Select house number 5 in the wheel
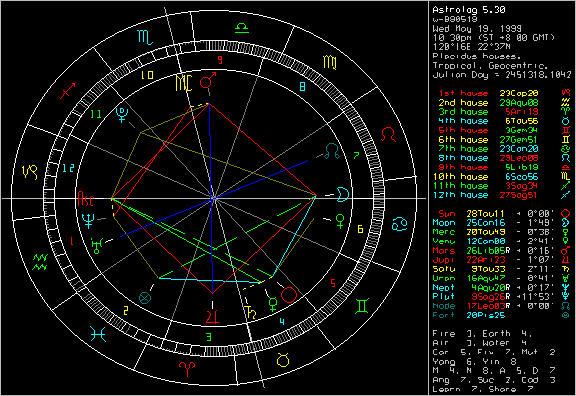Screen dimensions: 576x396 (x=333, y=283)
